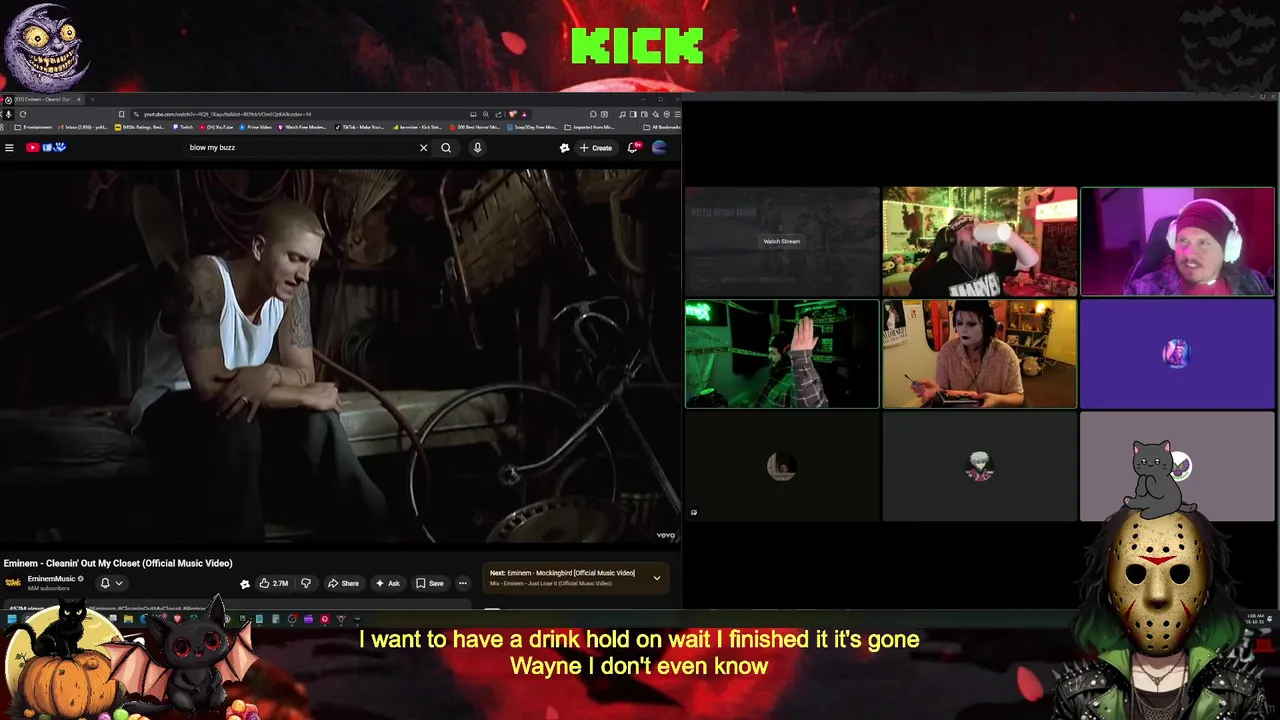Open the three-dot more actions menu
Viewport: 1280px width, 720px height.
click(x=462, y=583)
